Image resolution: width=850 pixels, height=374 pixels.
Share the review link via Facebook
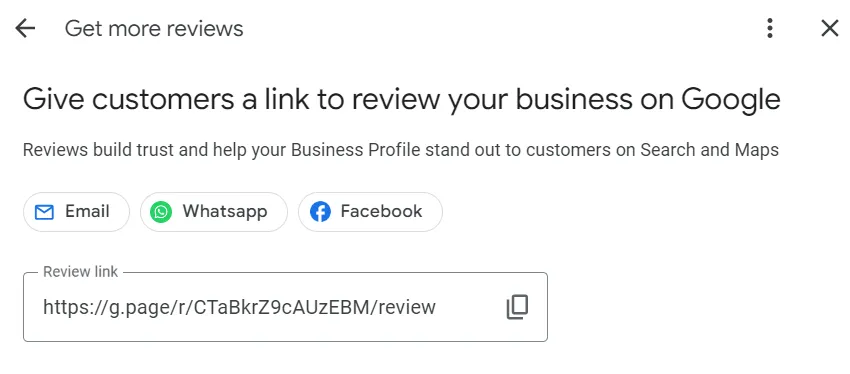[370, 212]
